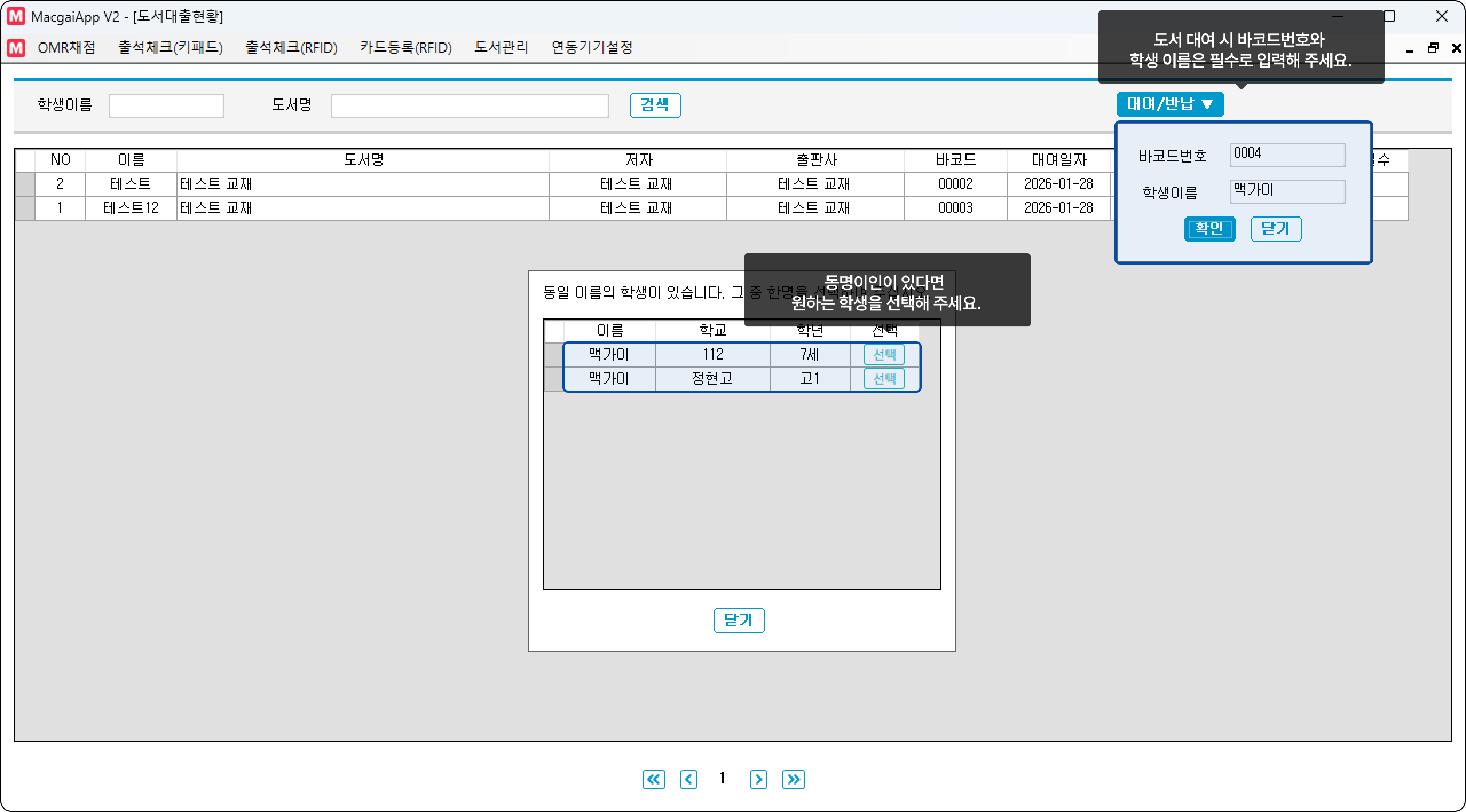
Task: Select the 맥가이 student from 정현고
Action: click(x=884, y=379)
